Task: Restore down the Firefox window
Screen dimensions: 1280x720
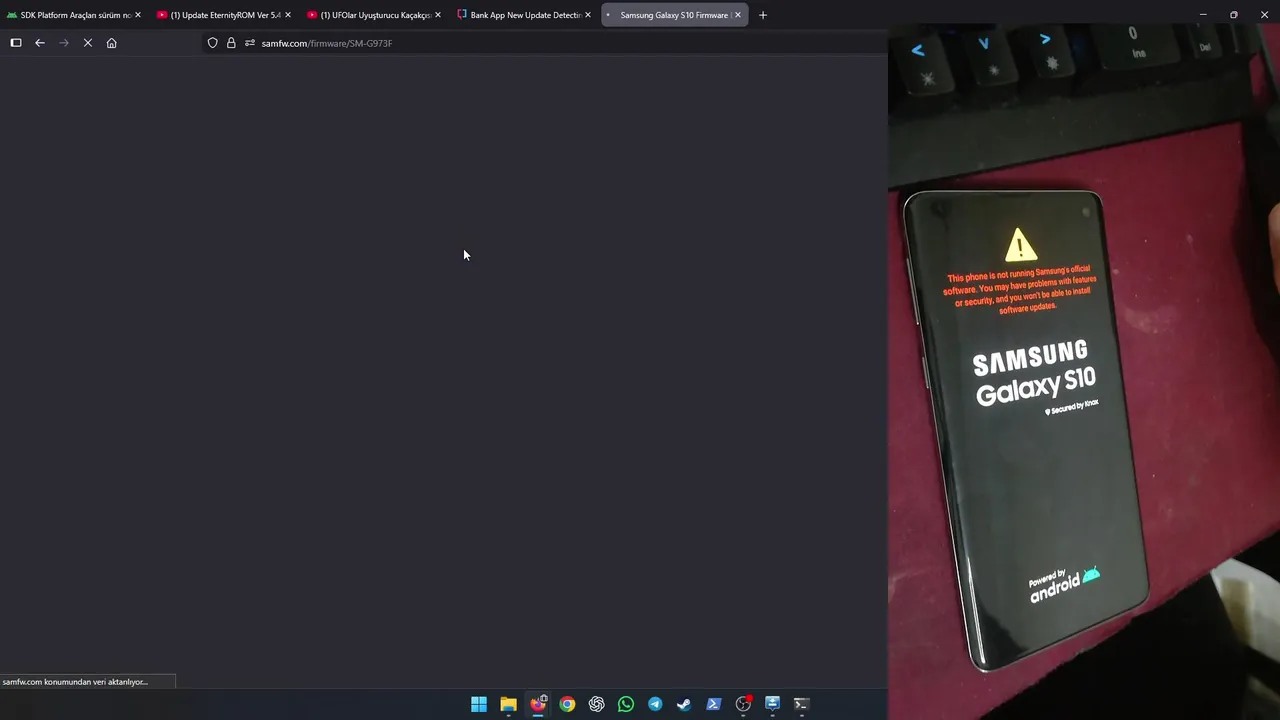Action: [1234, 15]
